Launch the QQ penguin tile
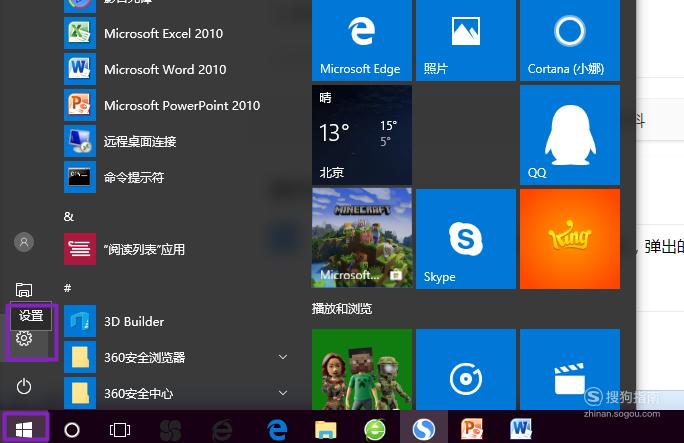The image size is (684, 443). coord(570,135)
